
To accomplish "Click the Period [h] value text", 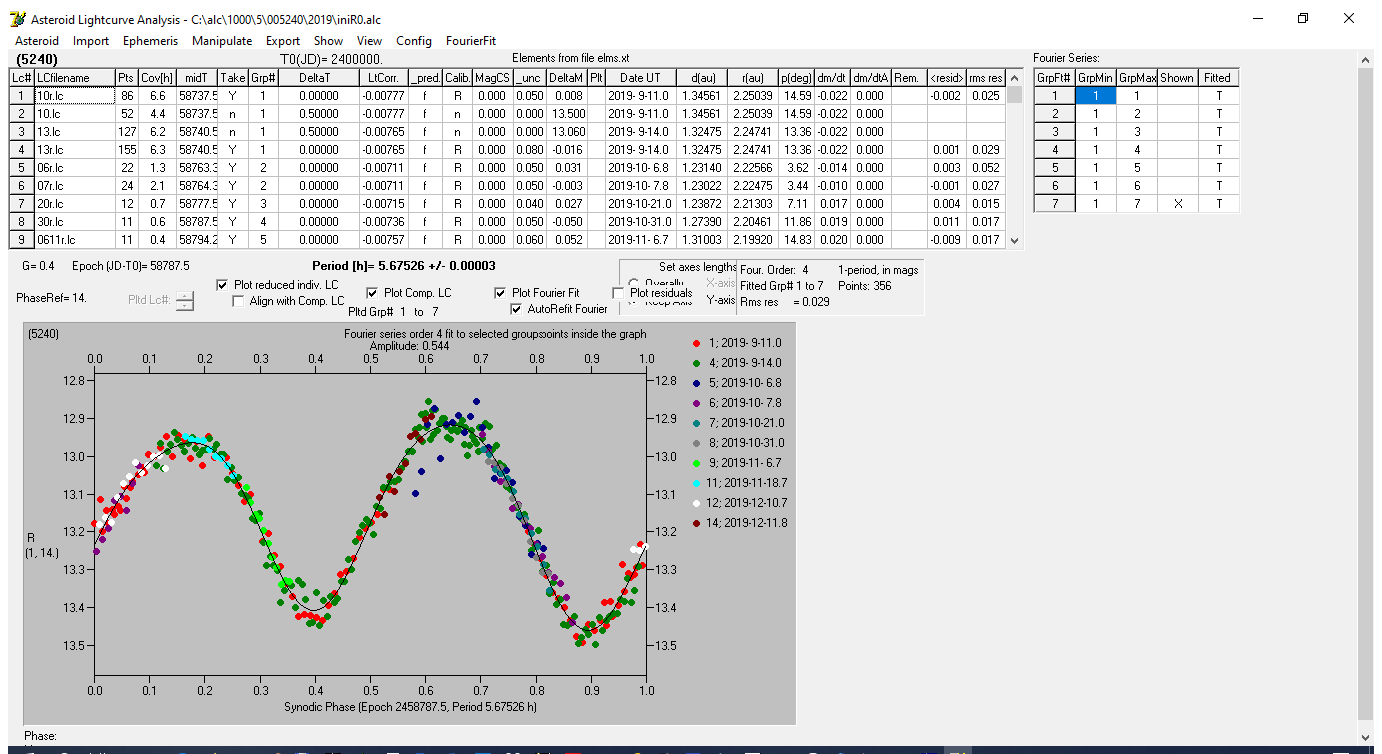I will pyautogui.click(x=403, y=267).
